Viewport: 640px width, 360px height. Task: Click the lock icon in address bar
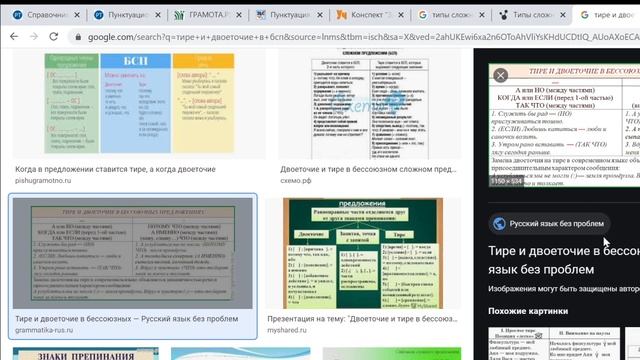[78, 37]
